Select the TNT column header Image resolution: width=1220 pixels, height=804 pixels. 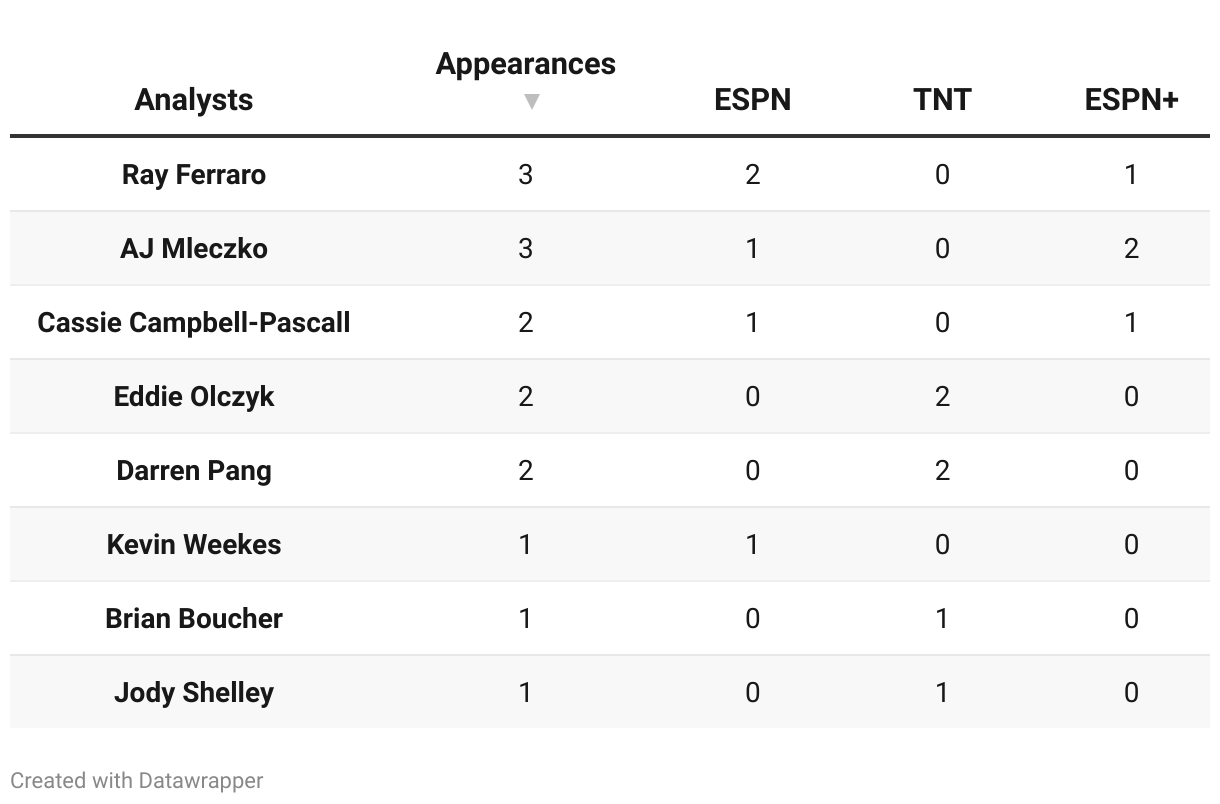click(941, 100)
